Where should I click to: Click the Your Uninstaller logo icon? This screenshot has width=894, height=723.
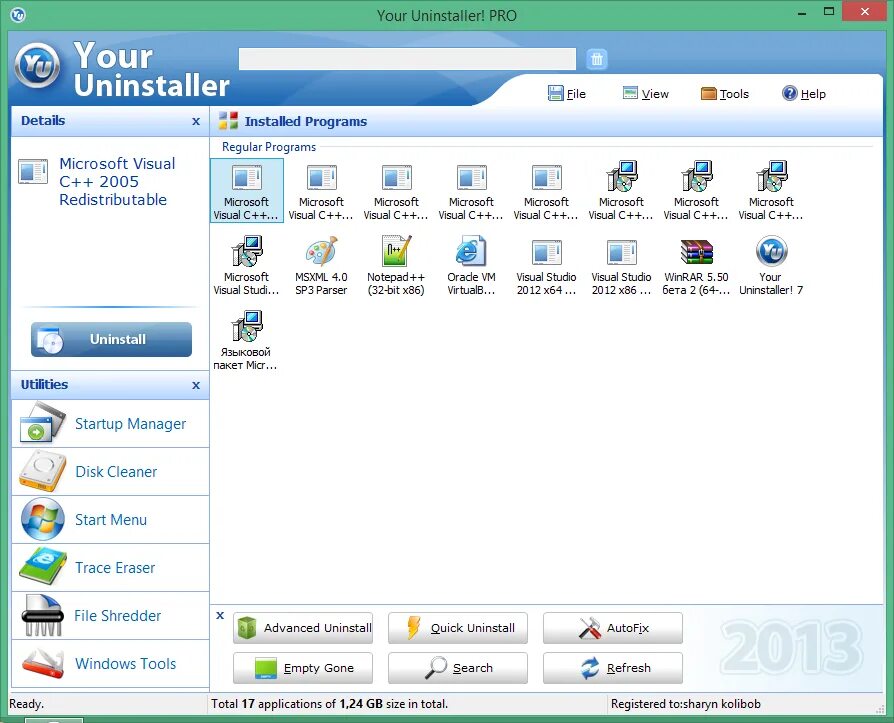click(38, 66)
